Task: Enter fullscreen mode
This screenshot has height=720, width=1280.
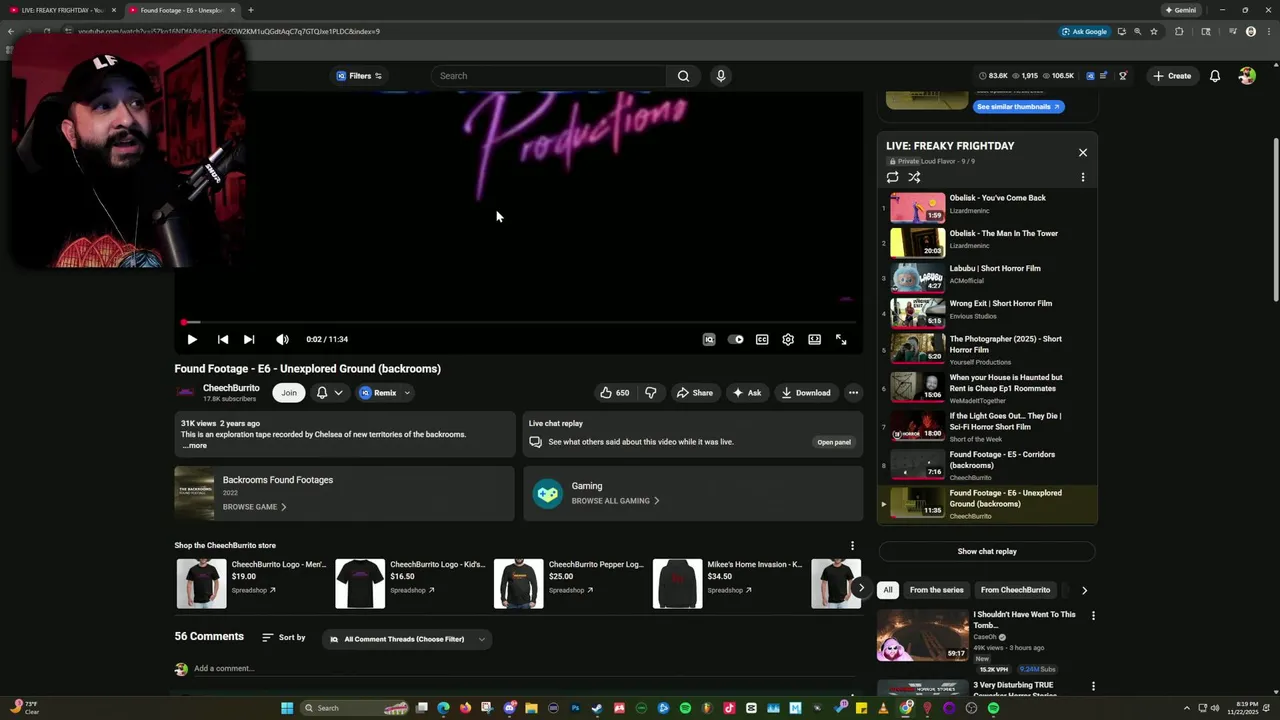Action: pyautogui.click(x=841, y=340)
